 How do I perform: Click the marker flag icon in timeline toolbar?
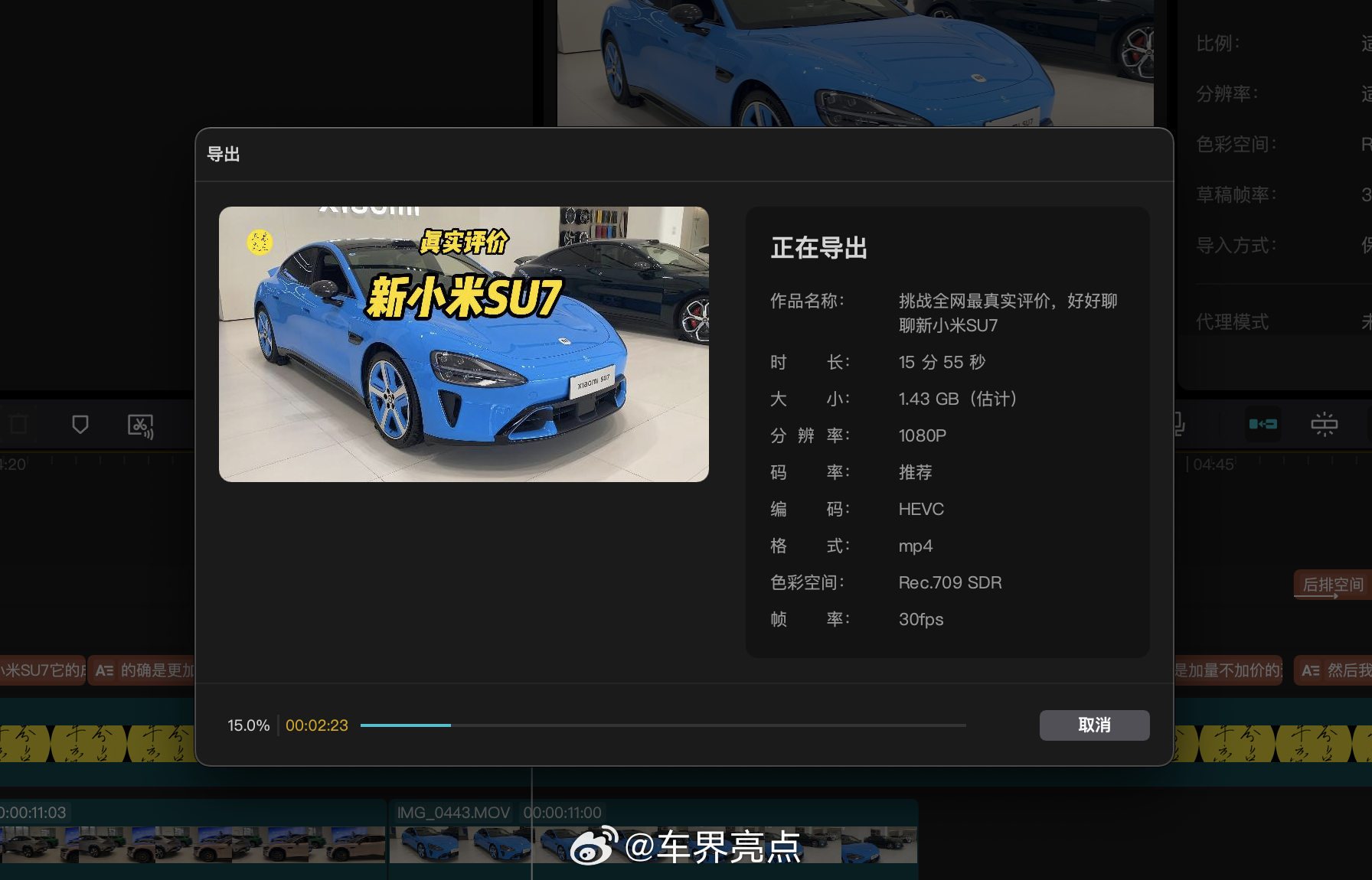80,425
